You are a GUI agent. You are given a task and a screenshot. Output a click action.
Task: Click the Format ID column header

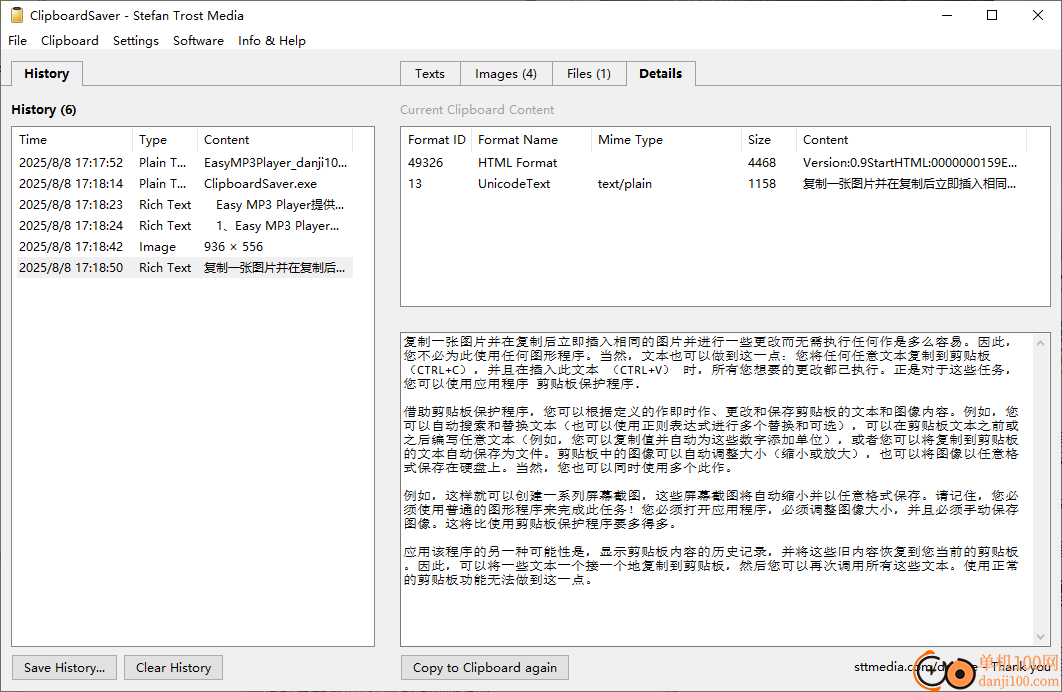click(x=437, y=139)
